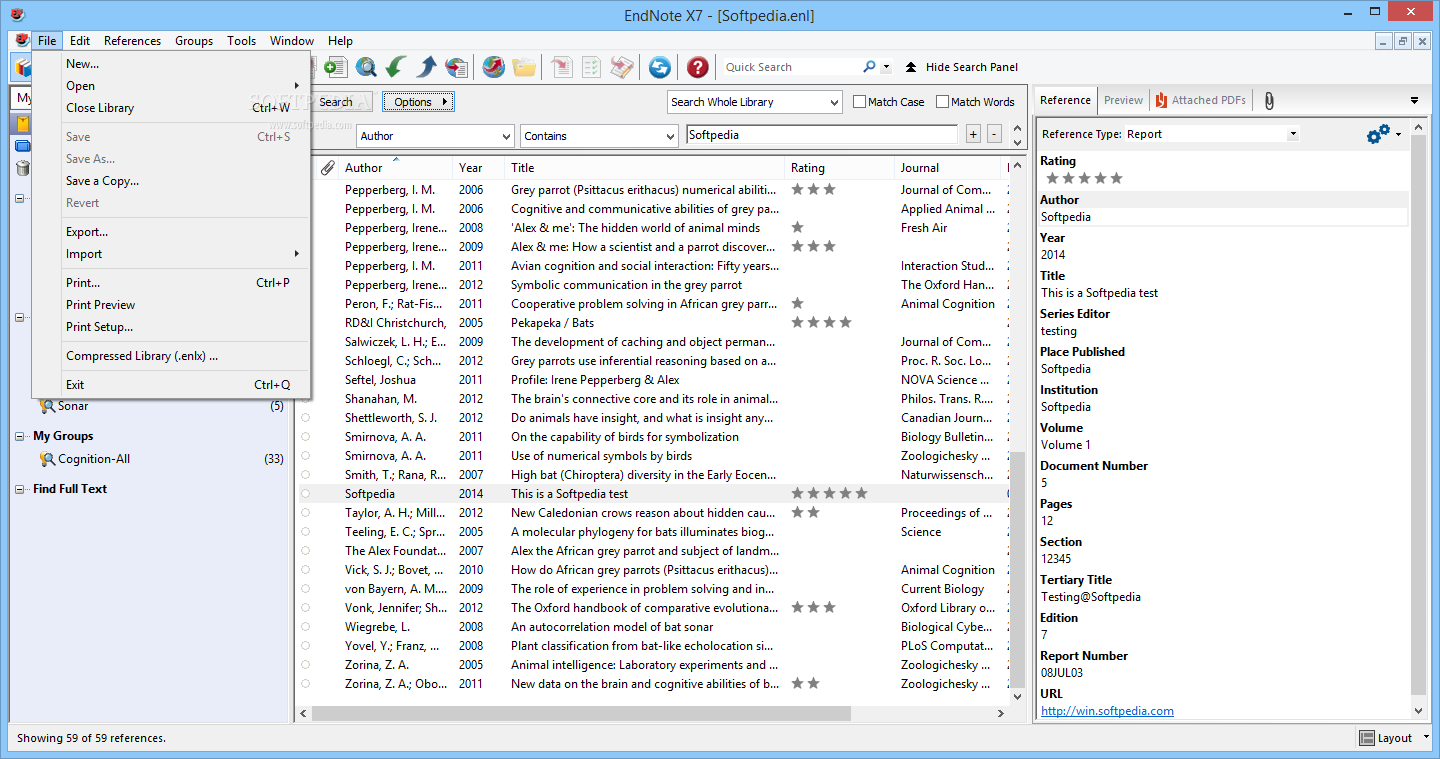
Task: Click the Layout icon in status bar
Action: [x=1367, y=738]
